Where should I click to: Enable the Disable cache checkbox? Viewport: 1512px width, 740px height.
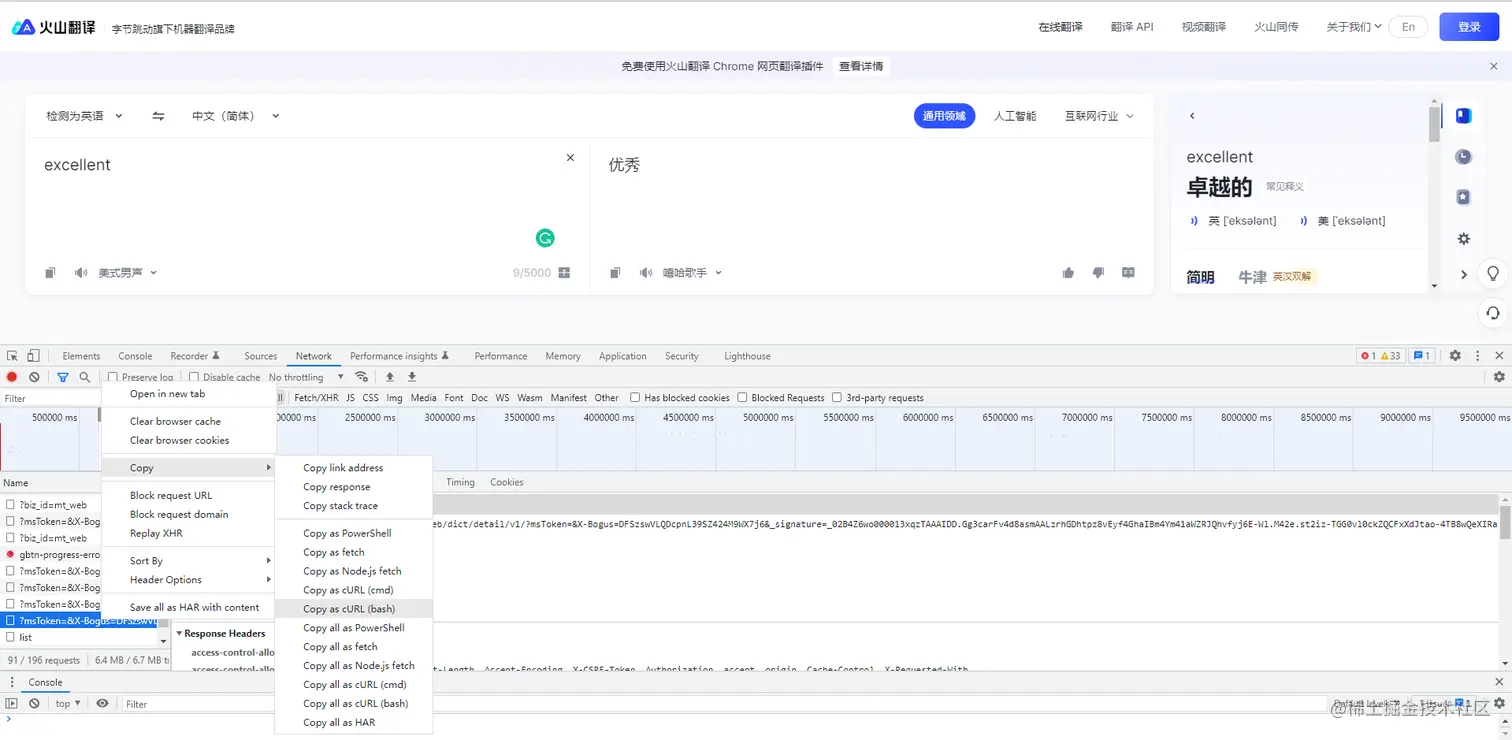pyautogui.click(x=194, y=377)
